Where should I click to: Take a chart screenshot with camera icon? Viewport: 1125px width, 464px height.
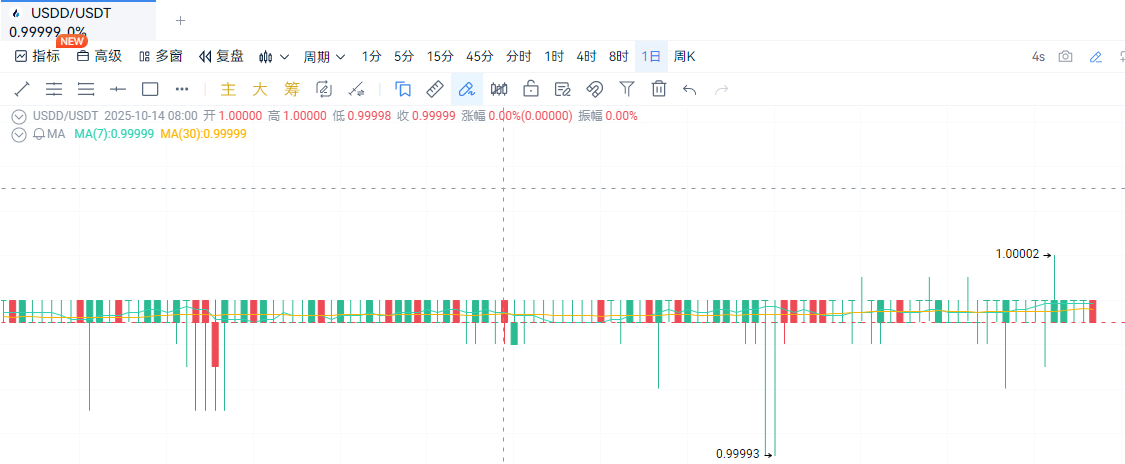1066,57
